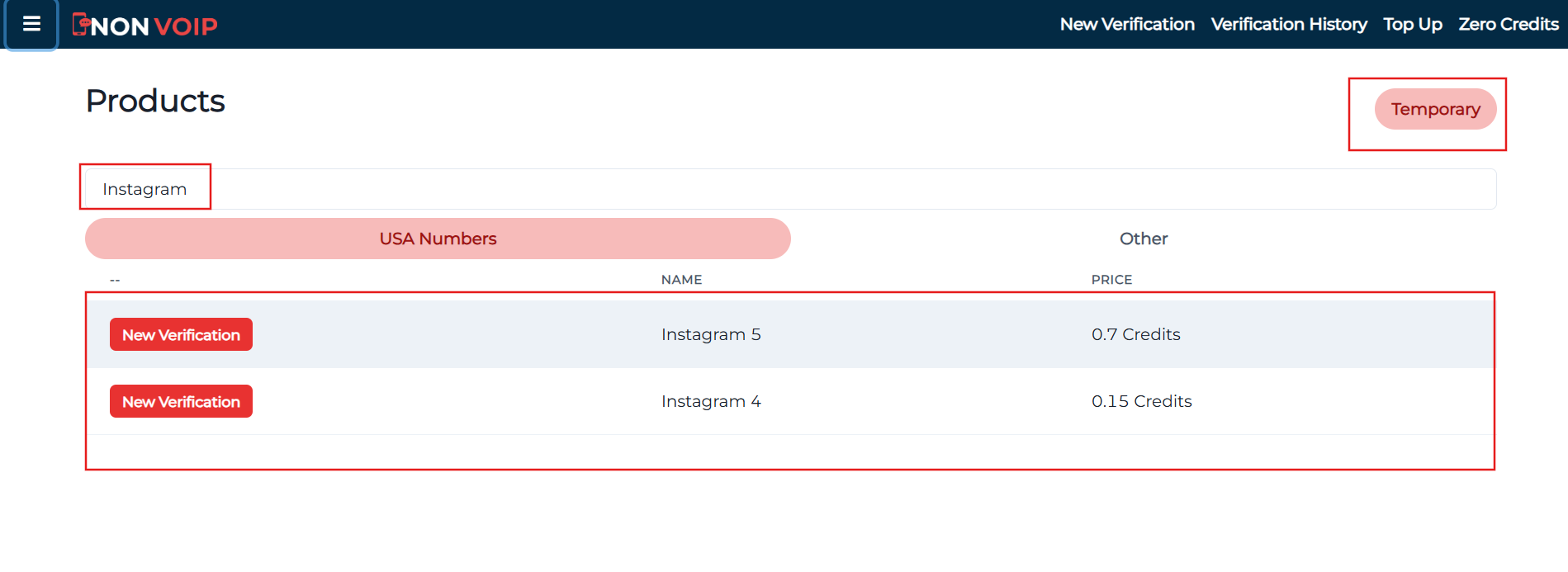This screenshot has width=1568, height=572.
Task: Select the Instagram 4 product row
Action: pyautogui.click(x=712, y=401)
